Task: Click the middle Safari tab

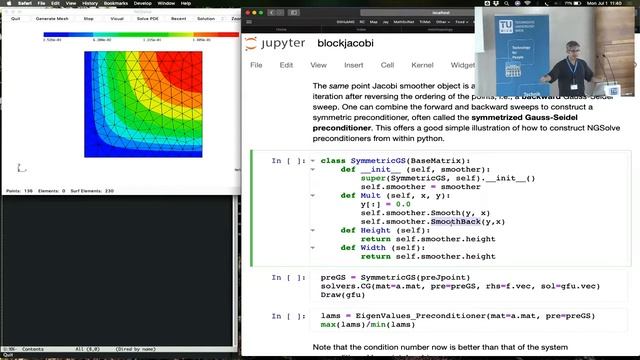Action: [361, 30]
